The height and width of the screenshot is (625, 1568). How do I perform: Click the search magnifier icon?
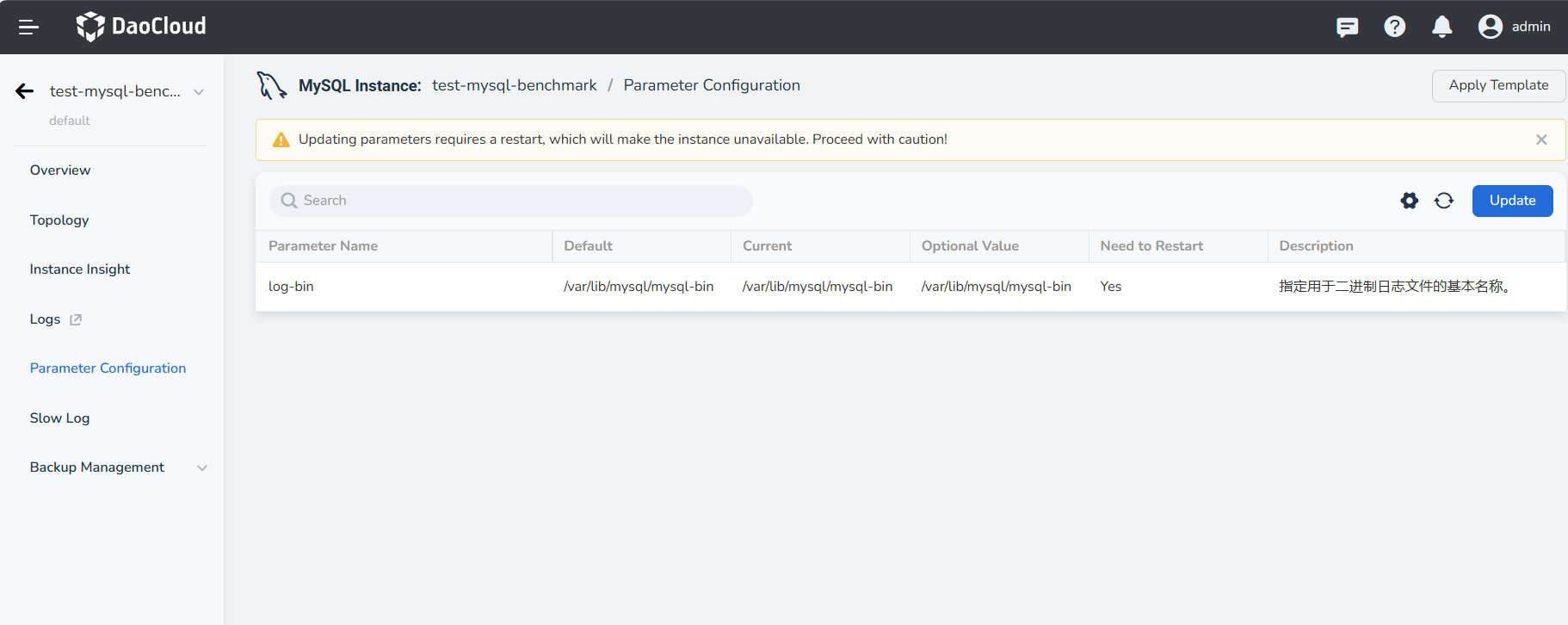pyautogui.click(x=289, y=201)
